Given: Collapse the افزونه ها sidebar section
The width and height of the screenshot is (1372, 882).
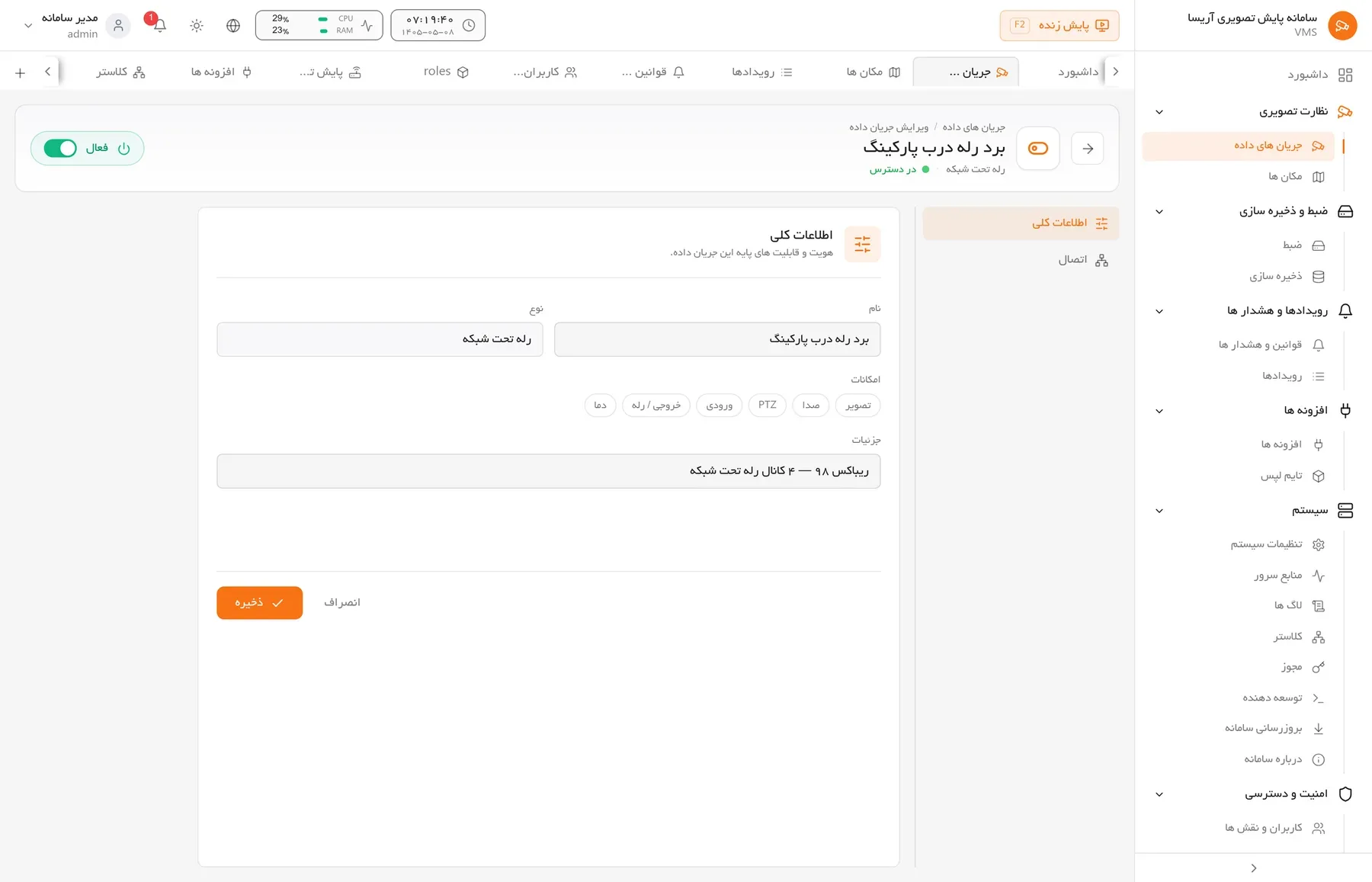Looking at the screenshot, I should (x=1159, y=411).
